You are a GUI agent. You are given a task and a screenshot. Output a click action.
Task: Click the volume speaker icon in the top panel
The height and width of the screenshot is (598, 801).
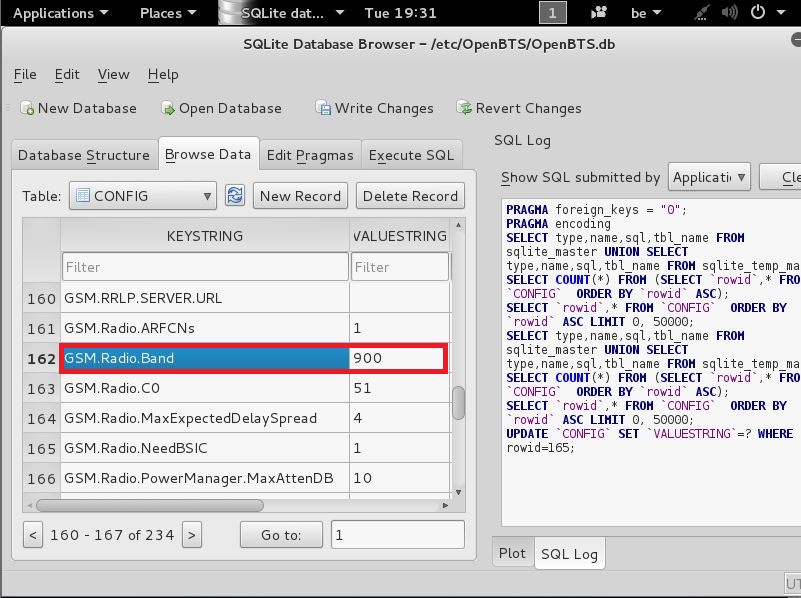coord(729,13)
